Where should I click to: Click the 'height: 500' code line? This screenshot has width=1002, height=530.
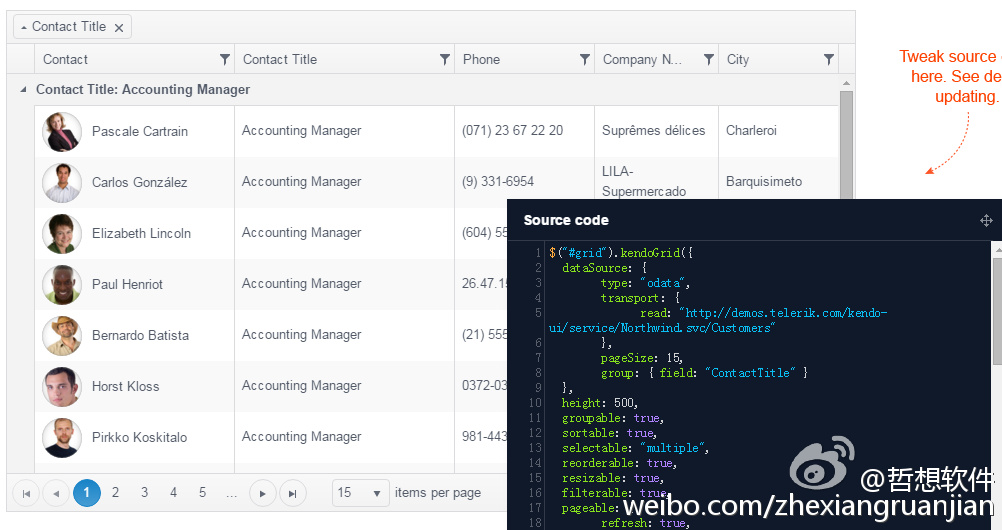click(x=599, y=403)
